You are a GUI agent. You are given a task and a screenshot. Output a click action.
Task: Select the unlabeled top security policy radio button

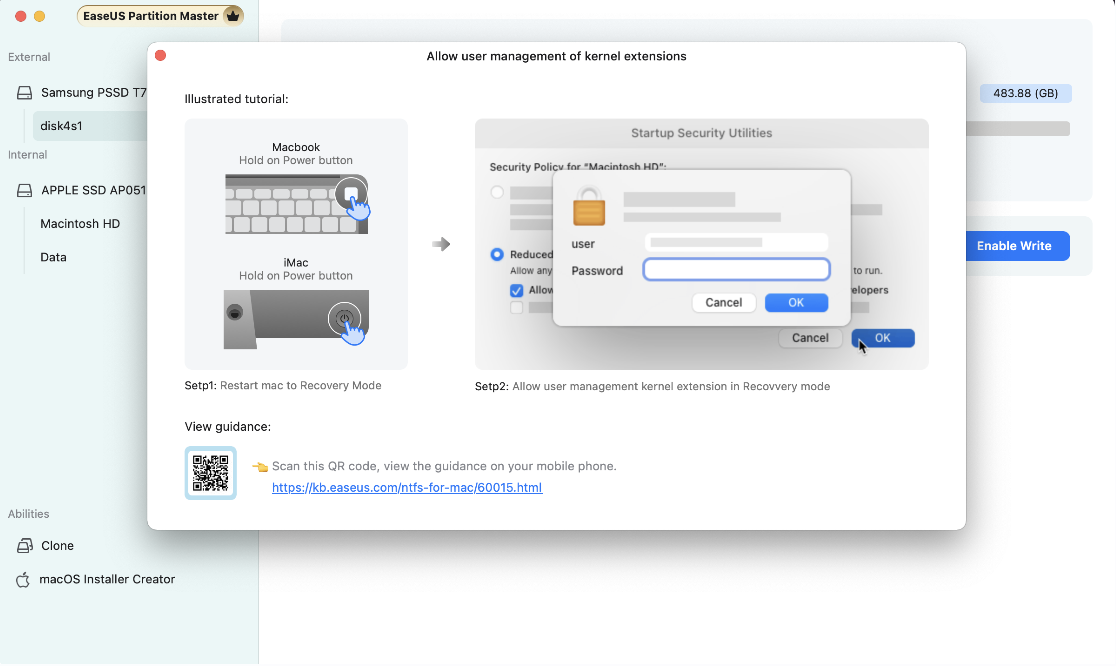point(497,192)
